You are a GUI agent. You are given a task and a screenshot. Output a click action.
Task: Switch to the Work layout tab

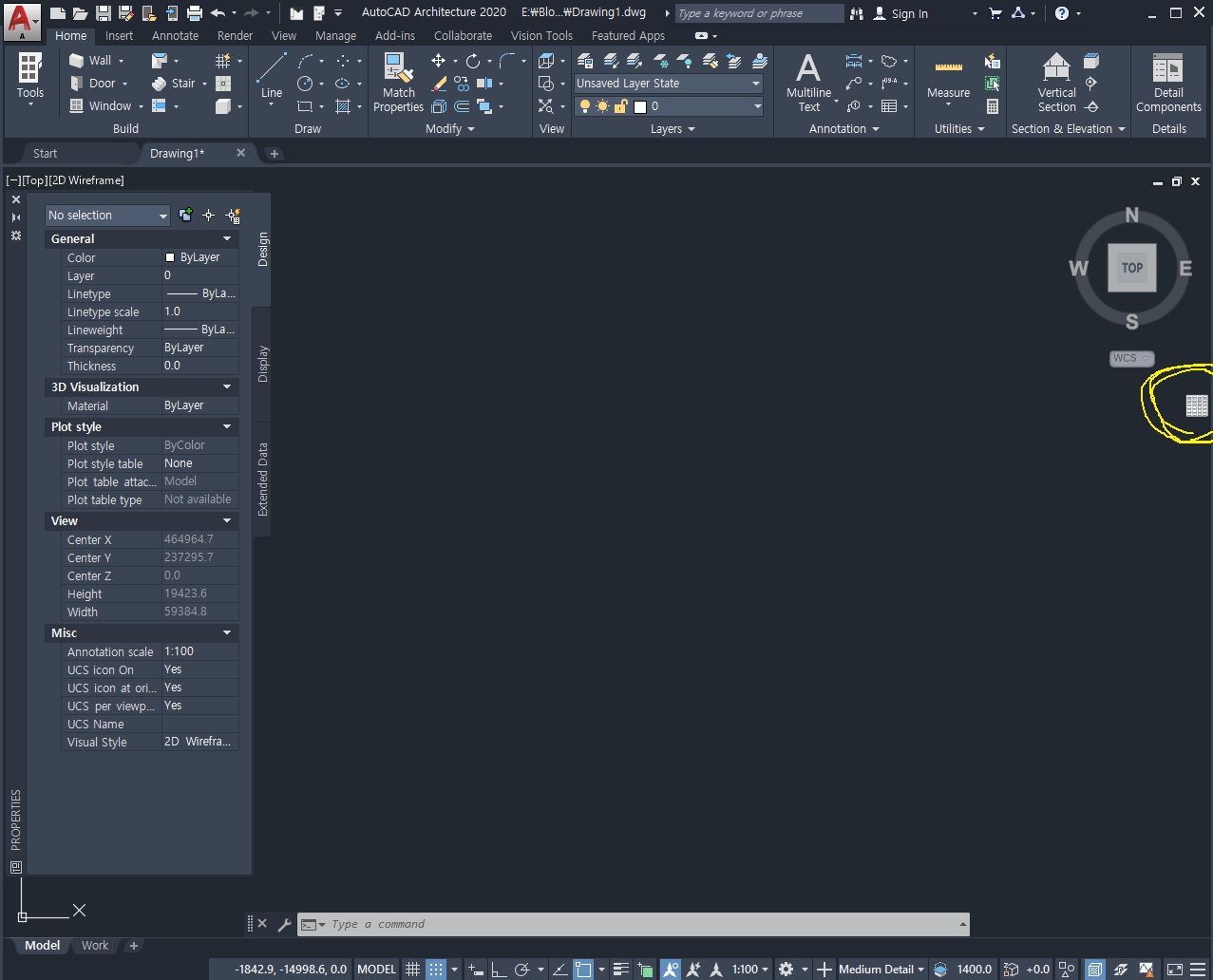(94, 946)
